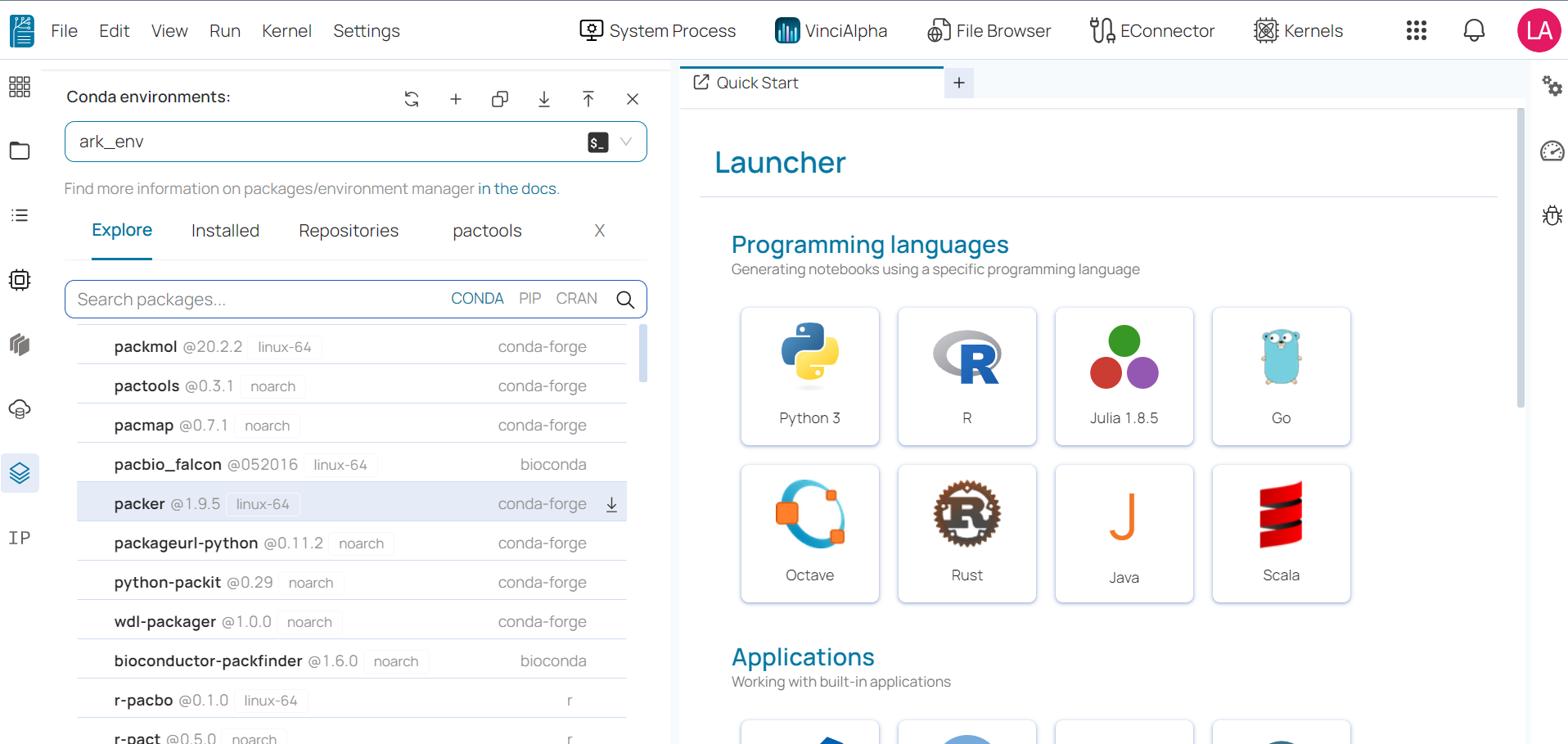Open the EConnector from the top toolbar
Image resolution: width=1568 pixels, height=744 pixels.
[1151, 30]
